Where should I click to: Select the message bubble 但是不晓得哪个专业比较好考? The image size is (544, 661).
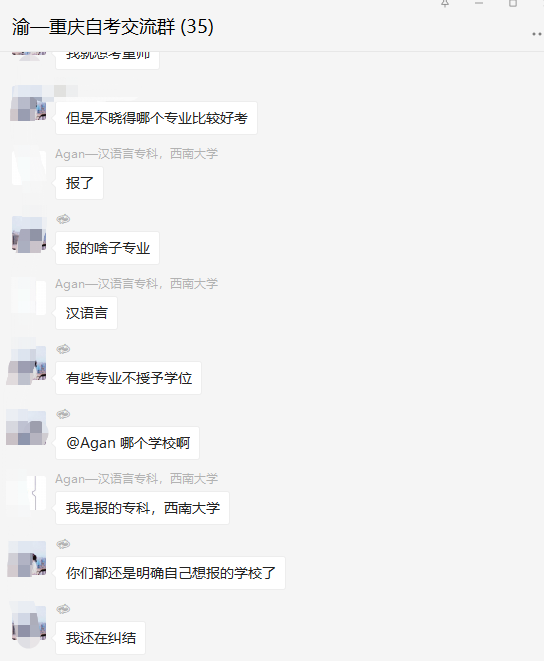pyautogui.click(x=156, y=118)
